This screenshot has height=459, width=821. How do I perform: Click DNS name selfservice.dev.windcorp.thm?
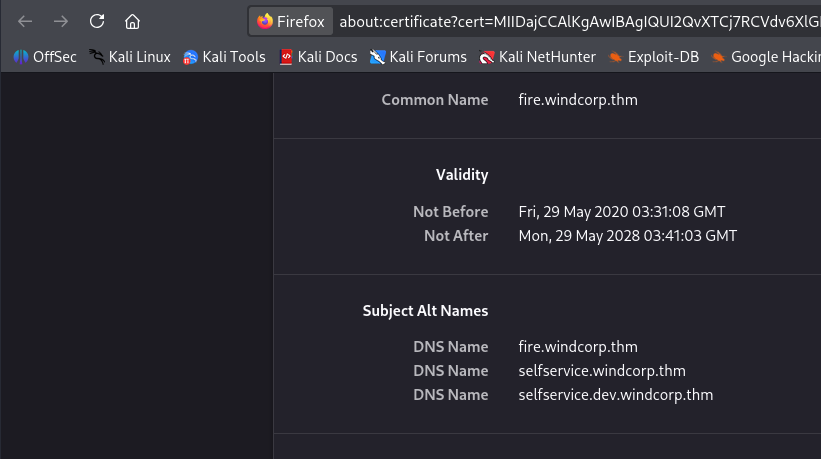pos(616,395)
